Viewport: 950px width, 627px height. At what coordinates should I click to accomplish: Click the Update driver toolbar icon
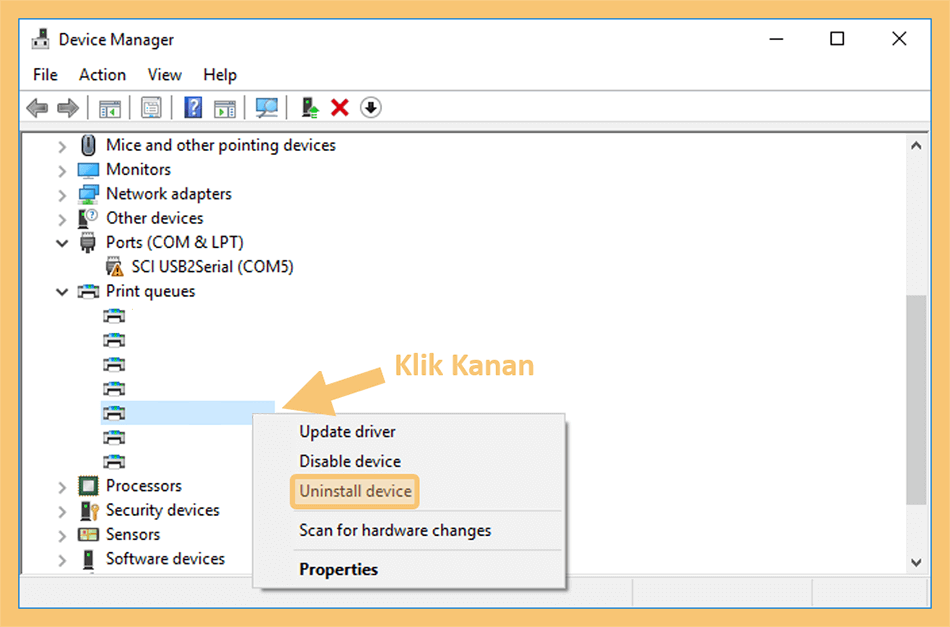pyautogui.click(x=310, y=108)
